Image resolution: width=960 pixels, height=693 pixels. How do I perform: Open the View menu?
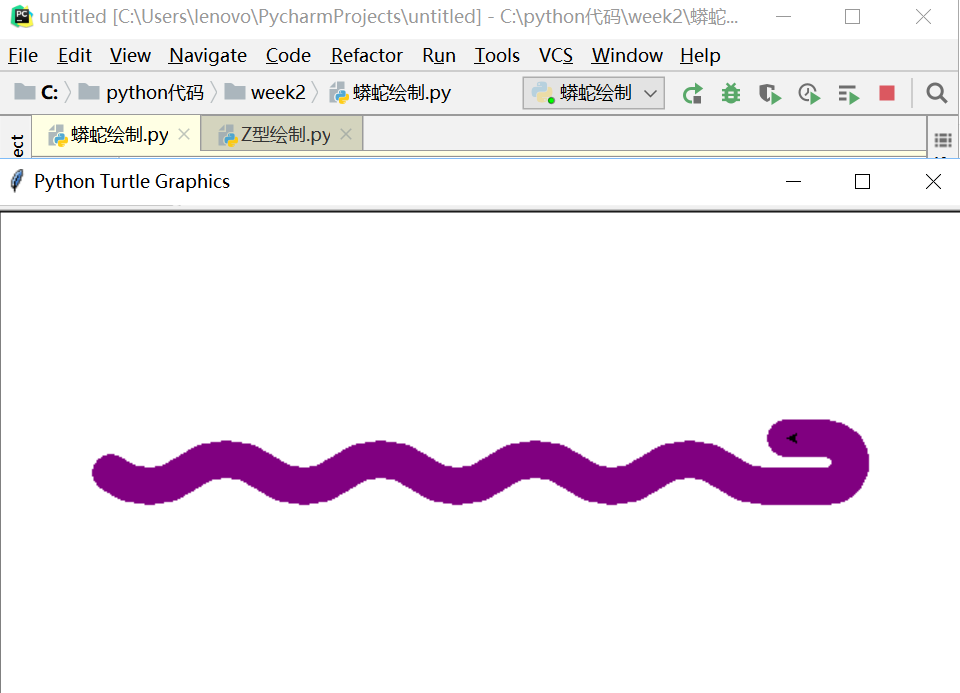coord(130,56)
